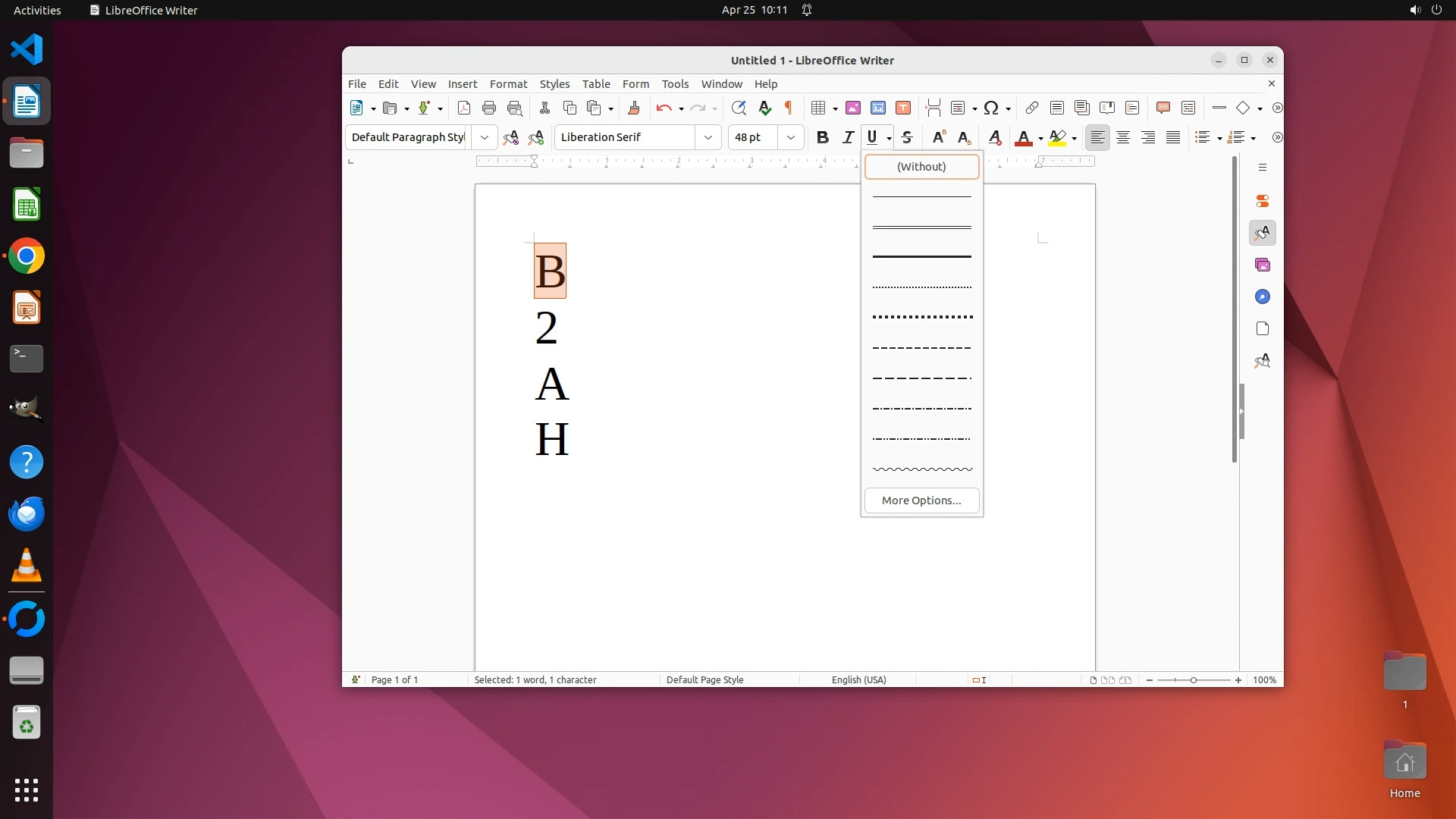The width and height of the screenshot is (1456, 819).
Task: Click the Strikethrough icon
Action: [907, 137]
